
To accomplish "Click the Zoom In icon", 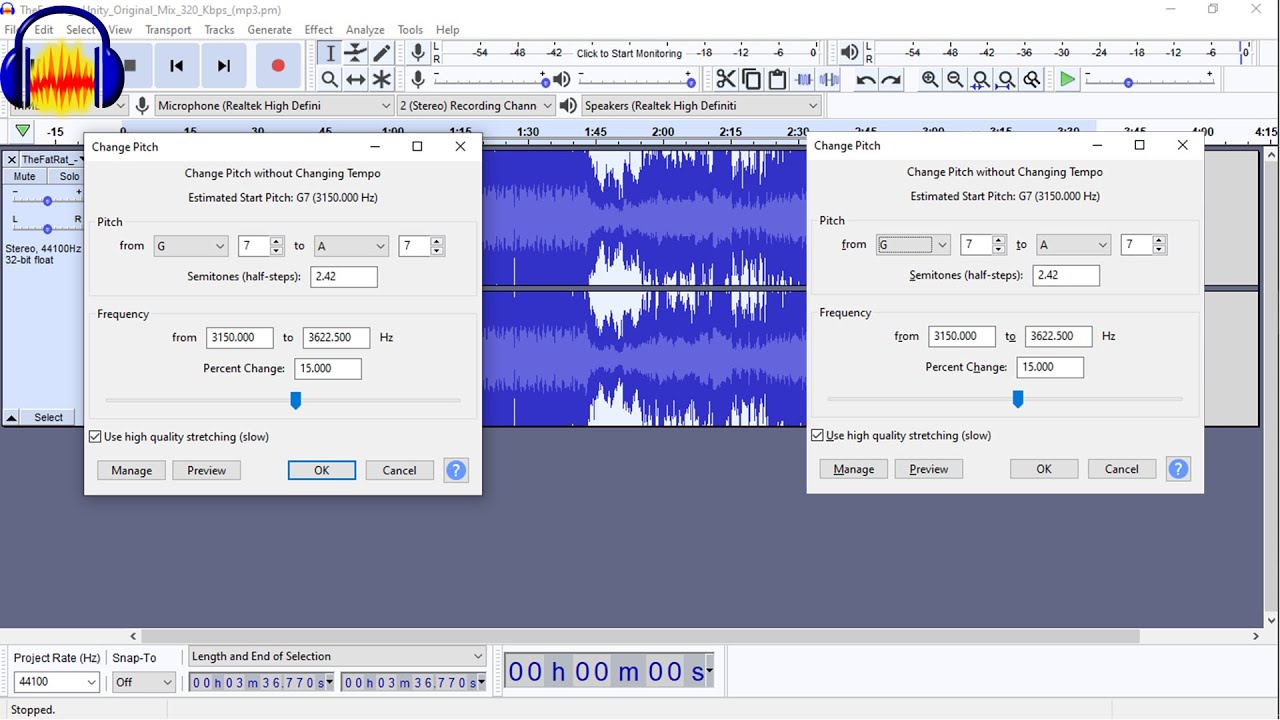I will 930,79.
